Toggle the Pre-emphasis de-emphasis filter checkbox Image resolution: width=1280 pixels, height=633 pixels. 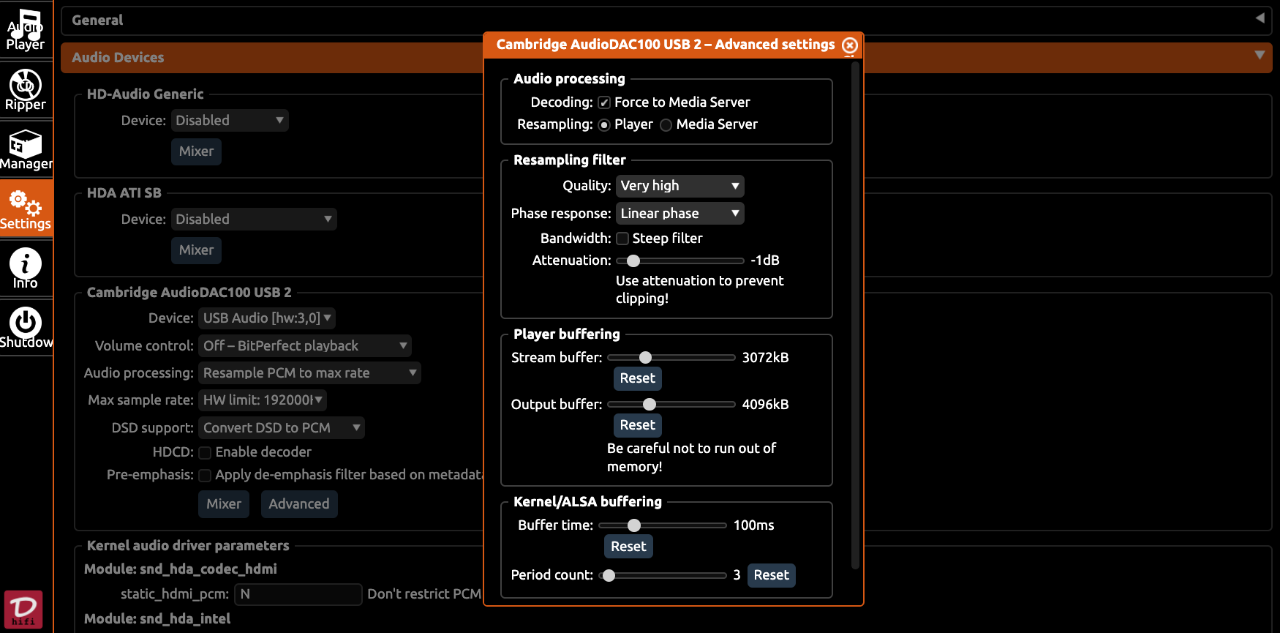tap(204, 475)
